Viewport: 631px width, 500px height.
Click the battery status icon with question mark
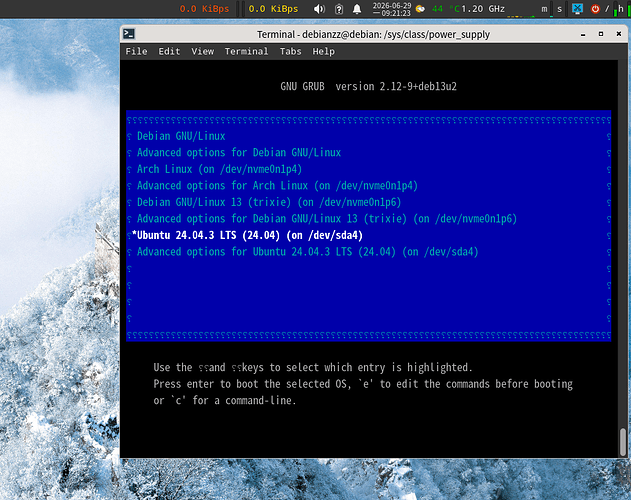coord(339,9)
